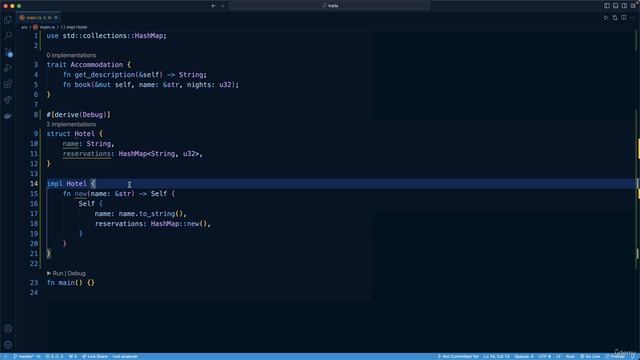This screenshot has width=640, height=360.
Task: Open the Run and Debug view
Action: click(x=8, y=68)
